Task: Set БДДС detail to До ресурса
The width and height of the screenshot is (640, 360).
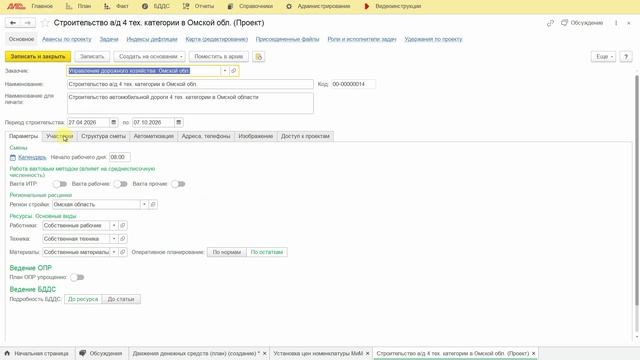Action: pyautogui.click(x=83, y=299)
